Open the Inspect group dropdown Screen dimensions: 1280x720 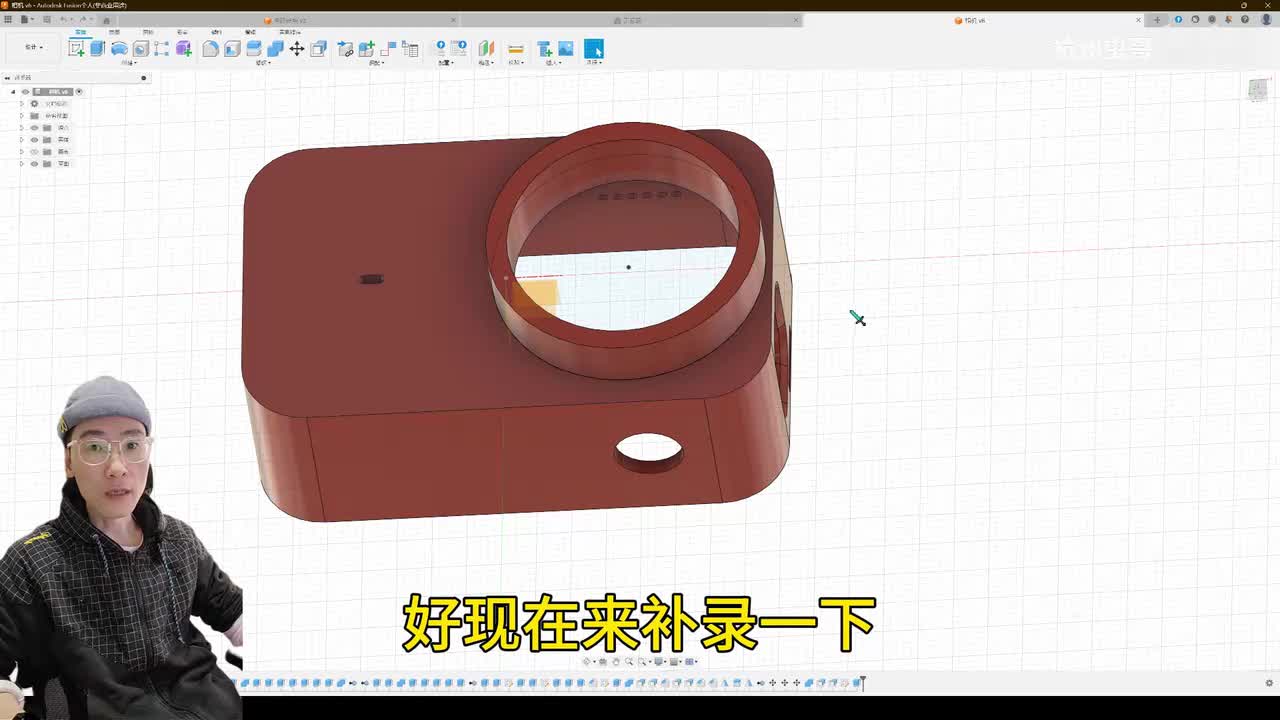point(516,62)
